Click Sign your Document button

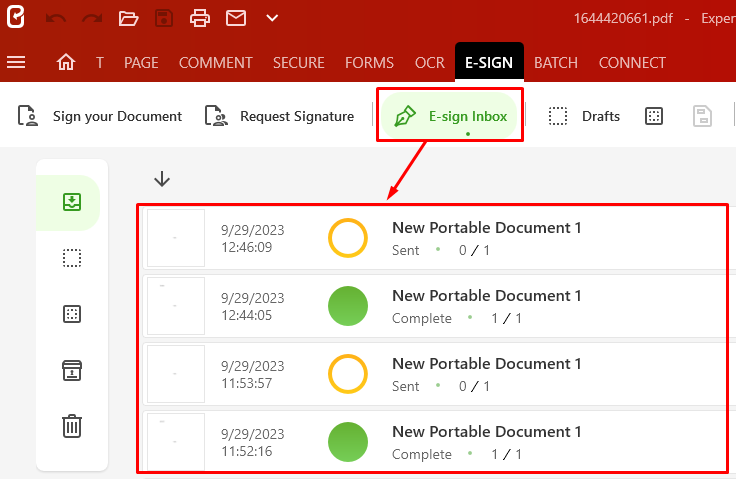pos(100,116)
